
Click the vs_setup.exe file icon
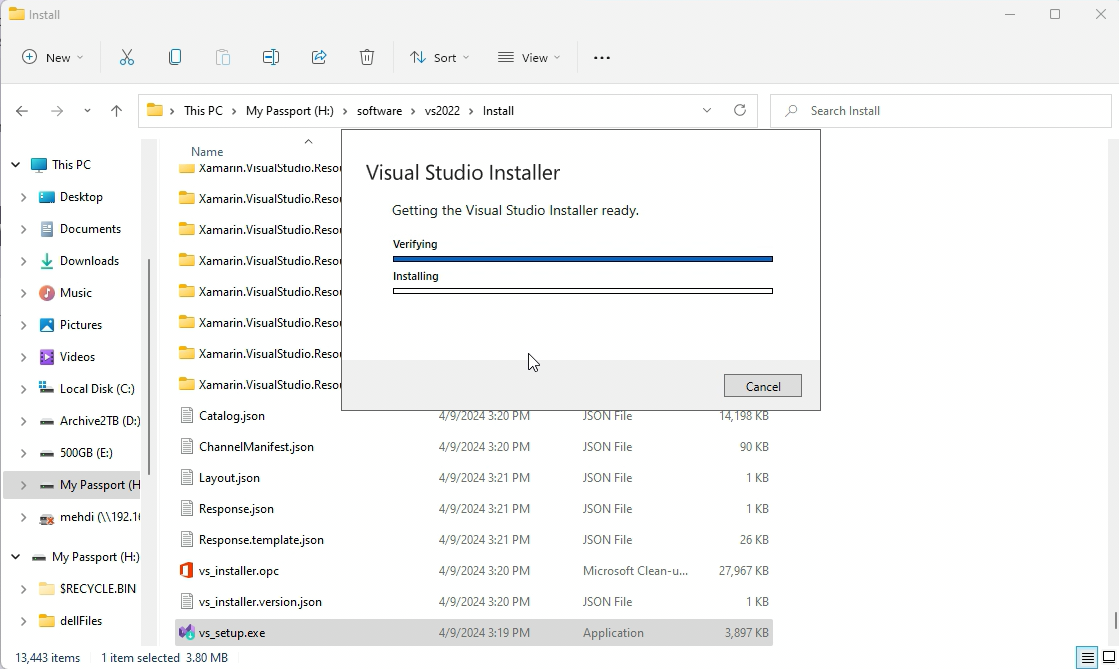click(x=186, y=633)
